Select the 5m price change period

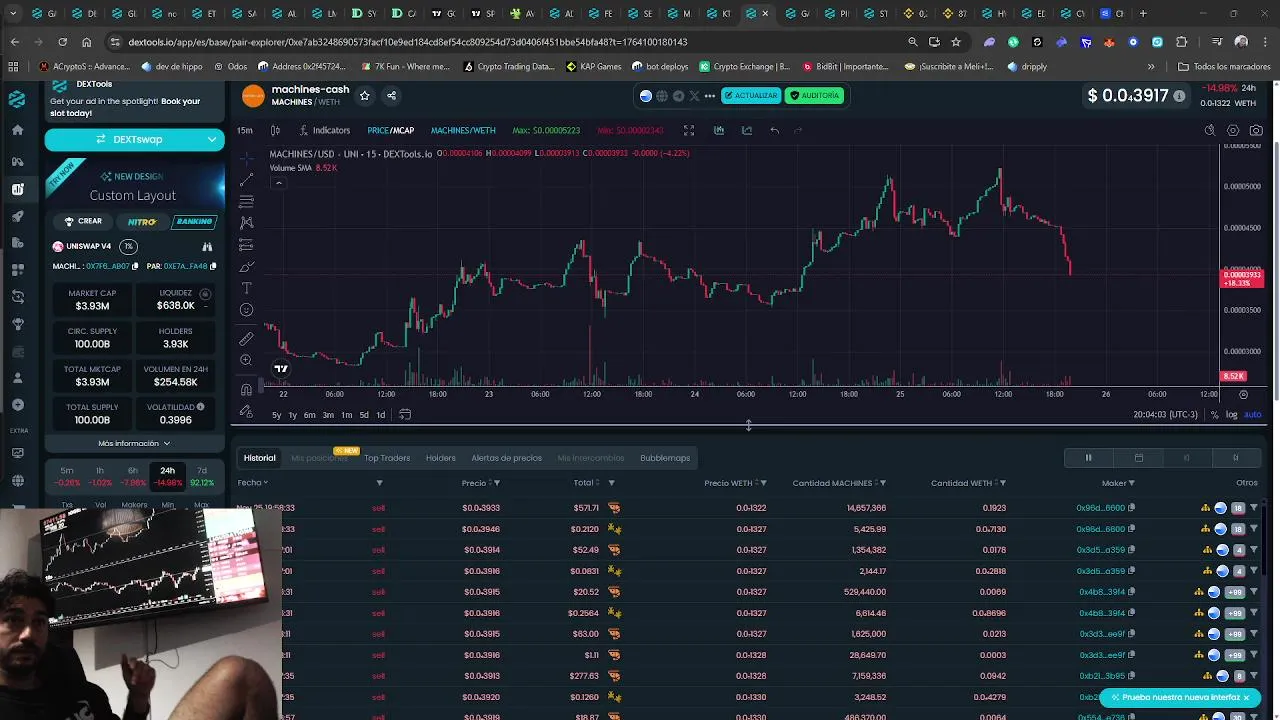[x=67, y=476]
